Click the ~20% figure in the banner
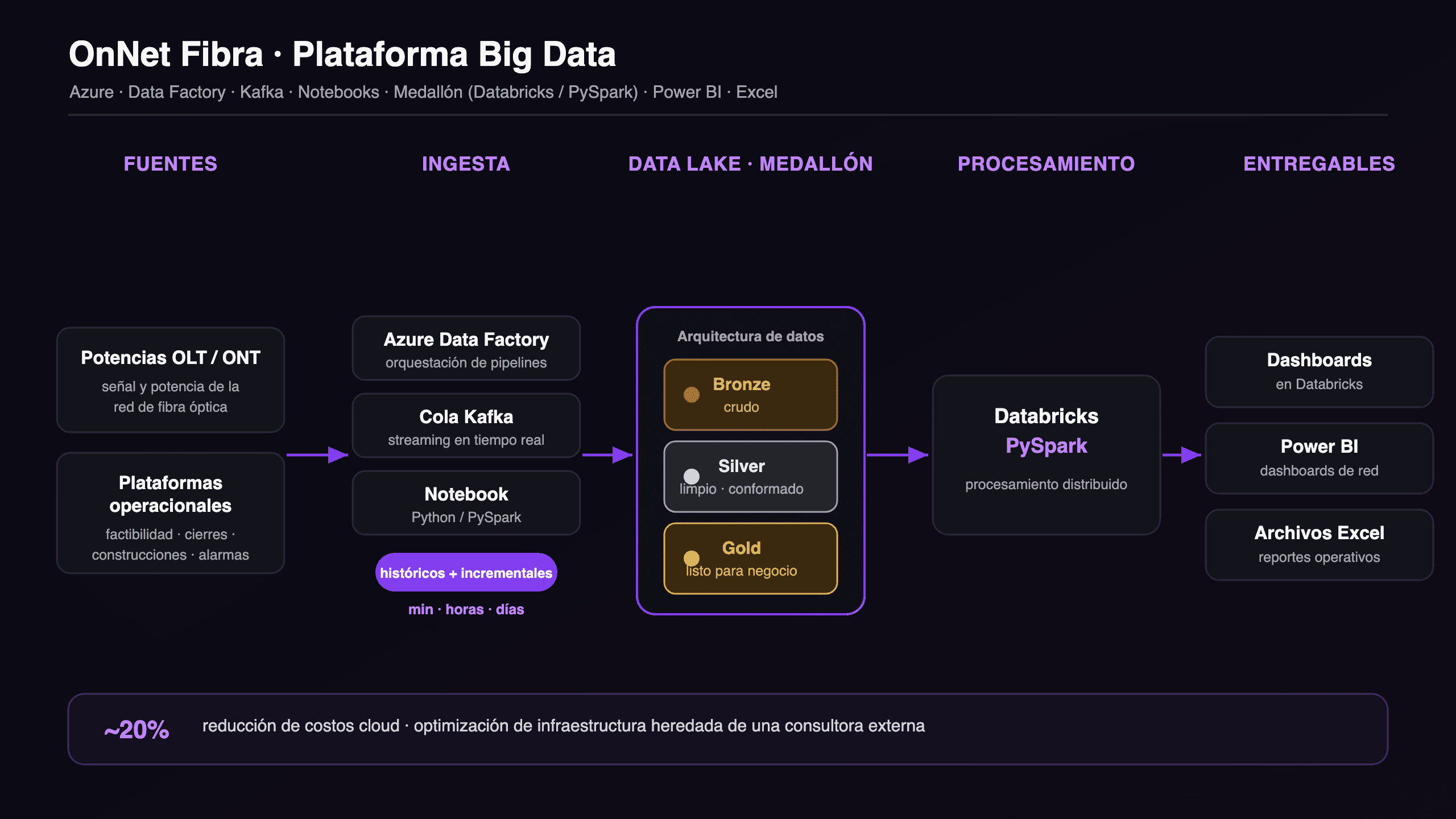The image size is (1456, 819). [x=136, y=730]
